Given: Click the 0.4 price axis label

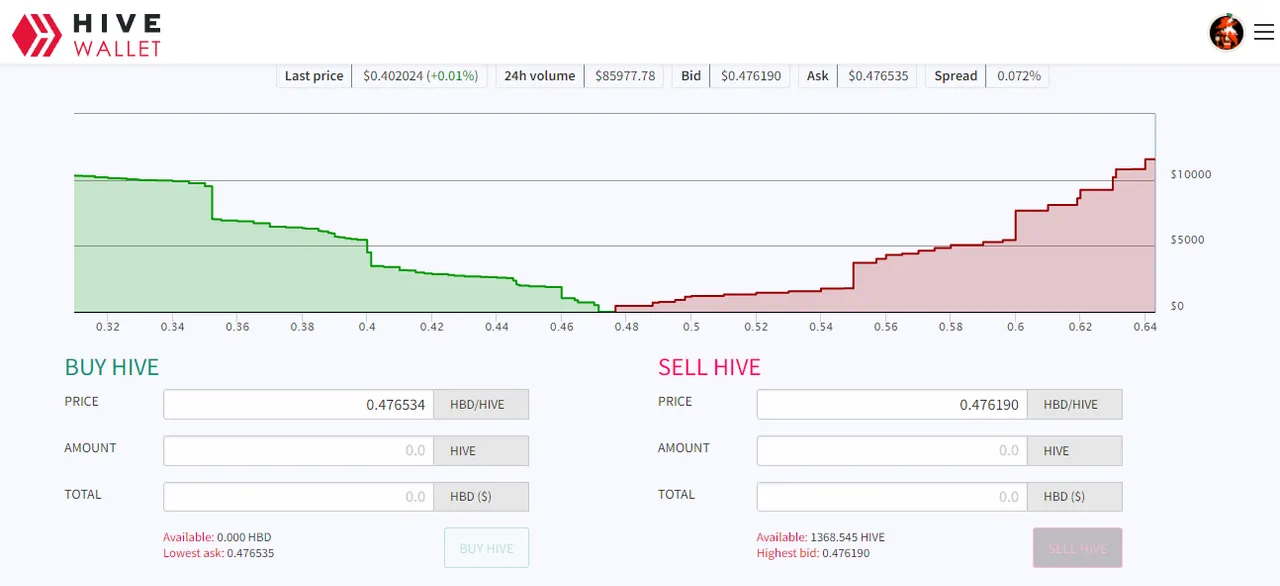Looking at the screenshot, I should (367, 327).
